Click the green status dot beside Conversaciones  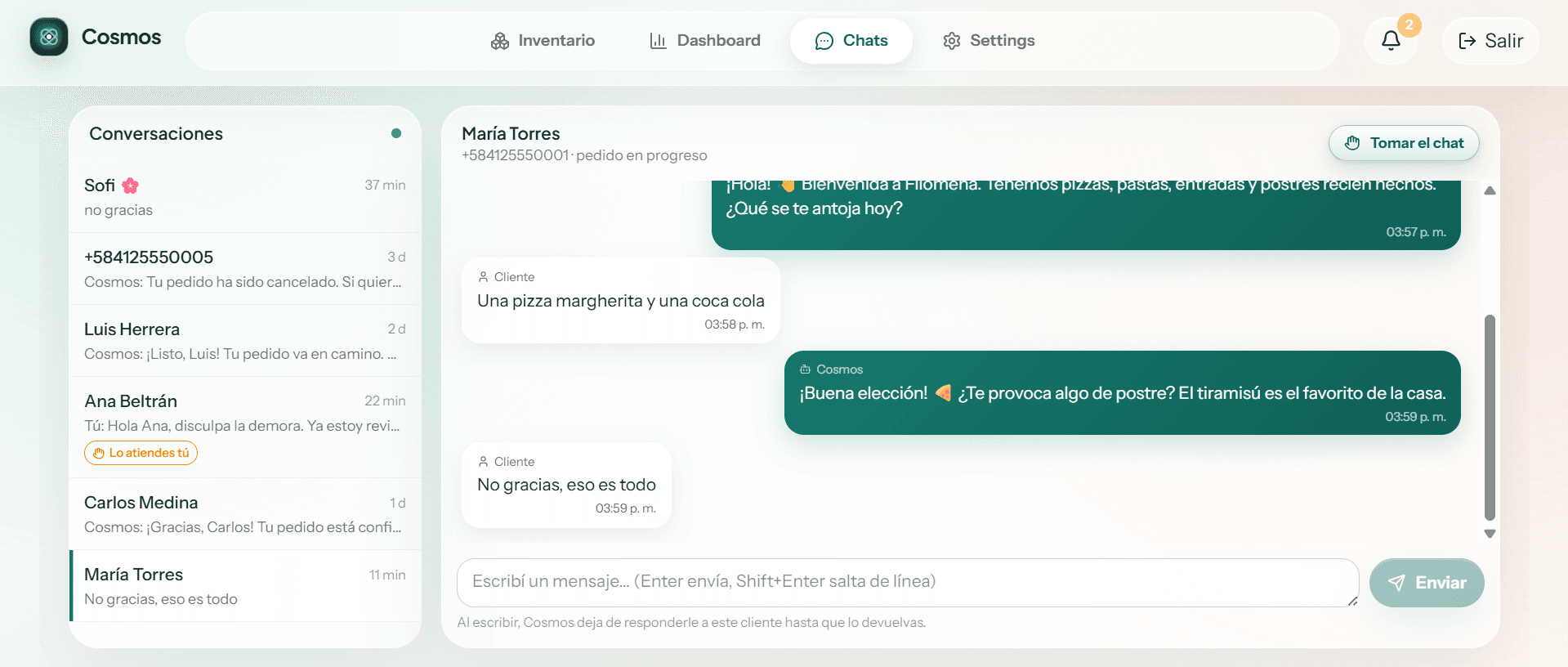[396, 133]
